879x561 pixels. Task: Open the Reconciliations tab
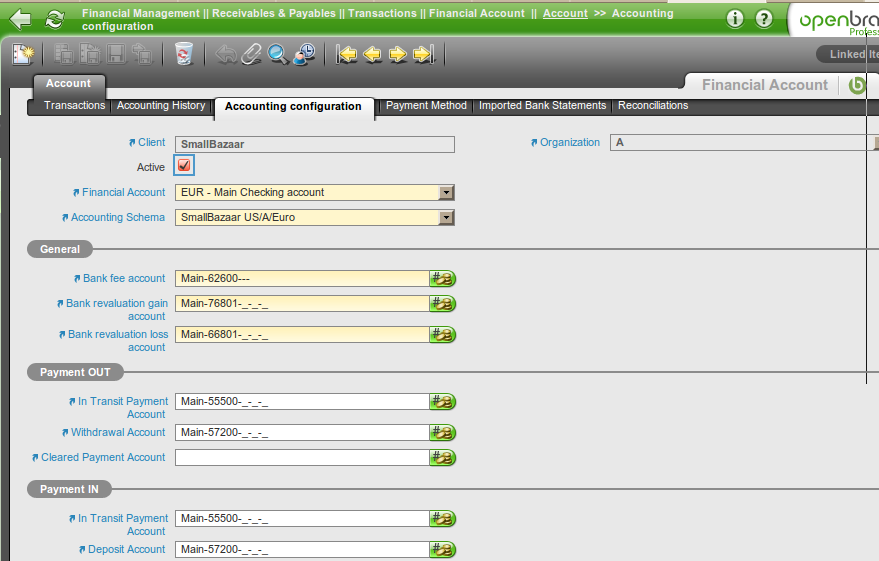click(653, 106)
